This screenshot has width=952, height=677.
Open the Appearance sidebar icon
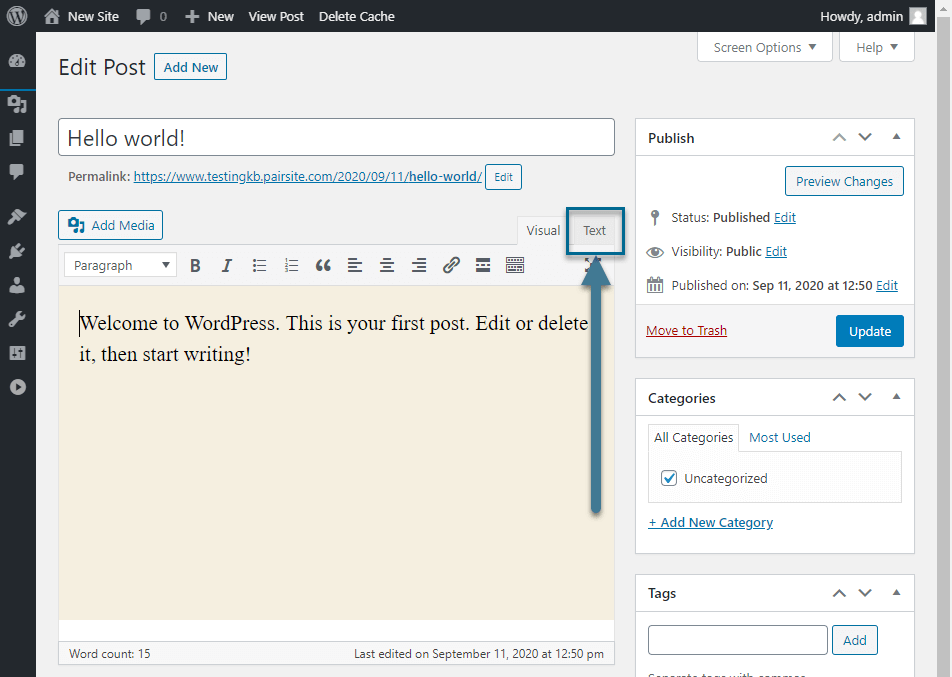17,216
